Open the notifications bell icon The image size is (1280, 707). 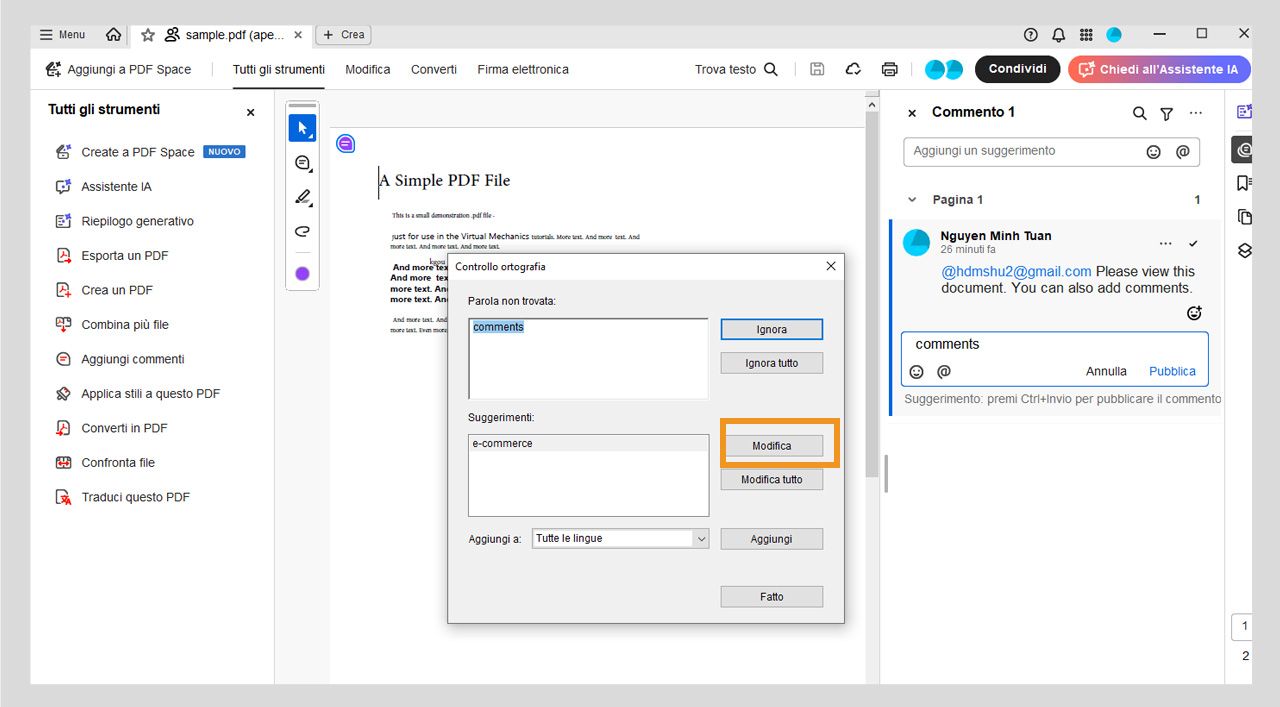(x=1058, y=34)
